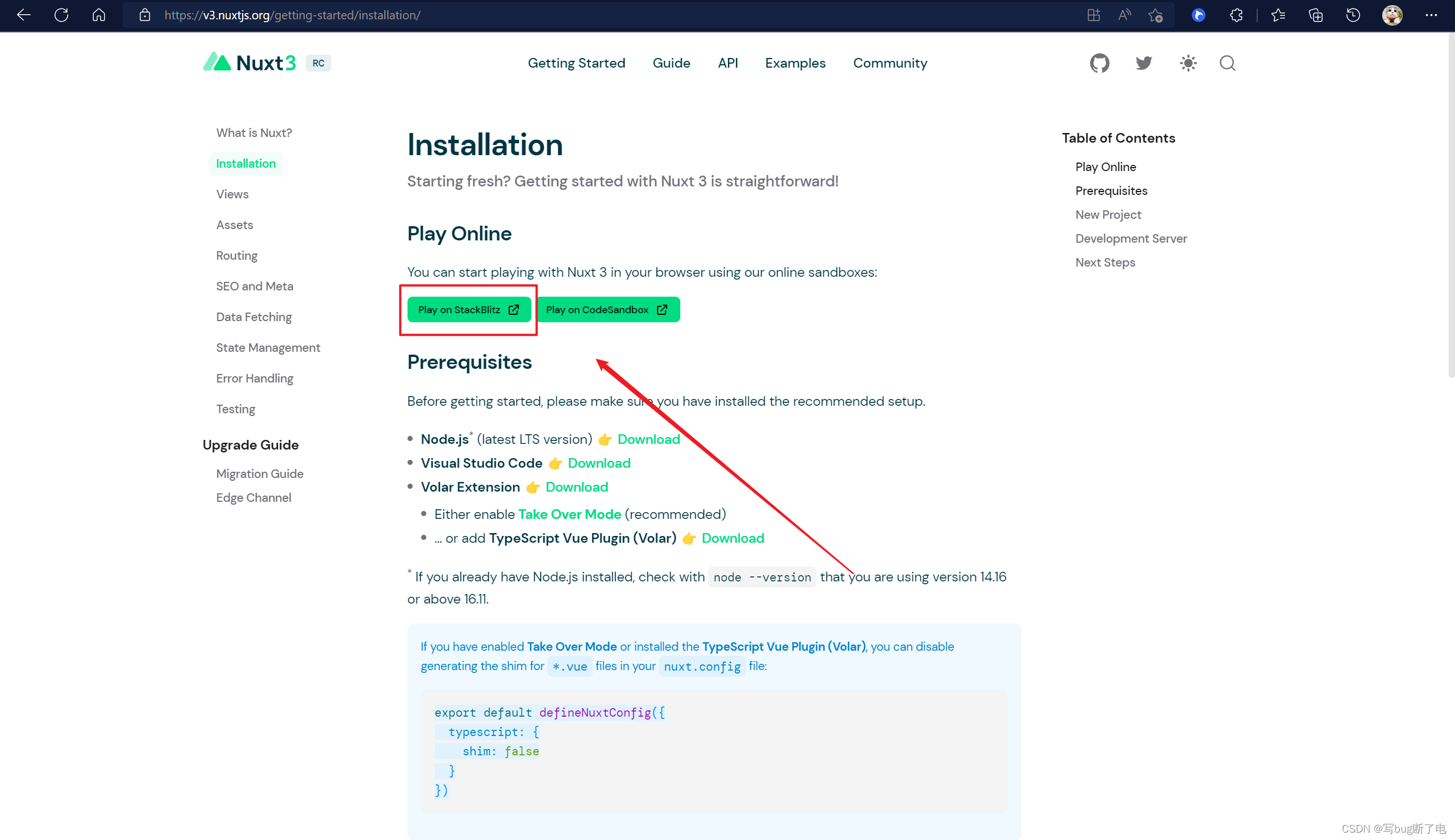This screenshot has height=840, width=1455.
Task: Open the Extensions puzzle icon
Action: (1236, 15)
